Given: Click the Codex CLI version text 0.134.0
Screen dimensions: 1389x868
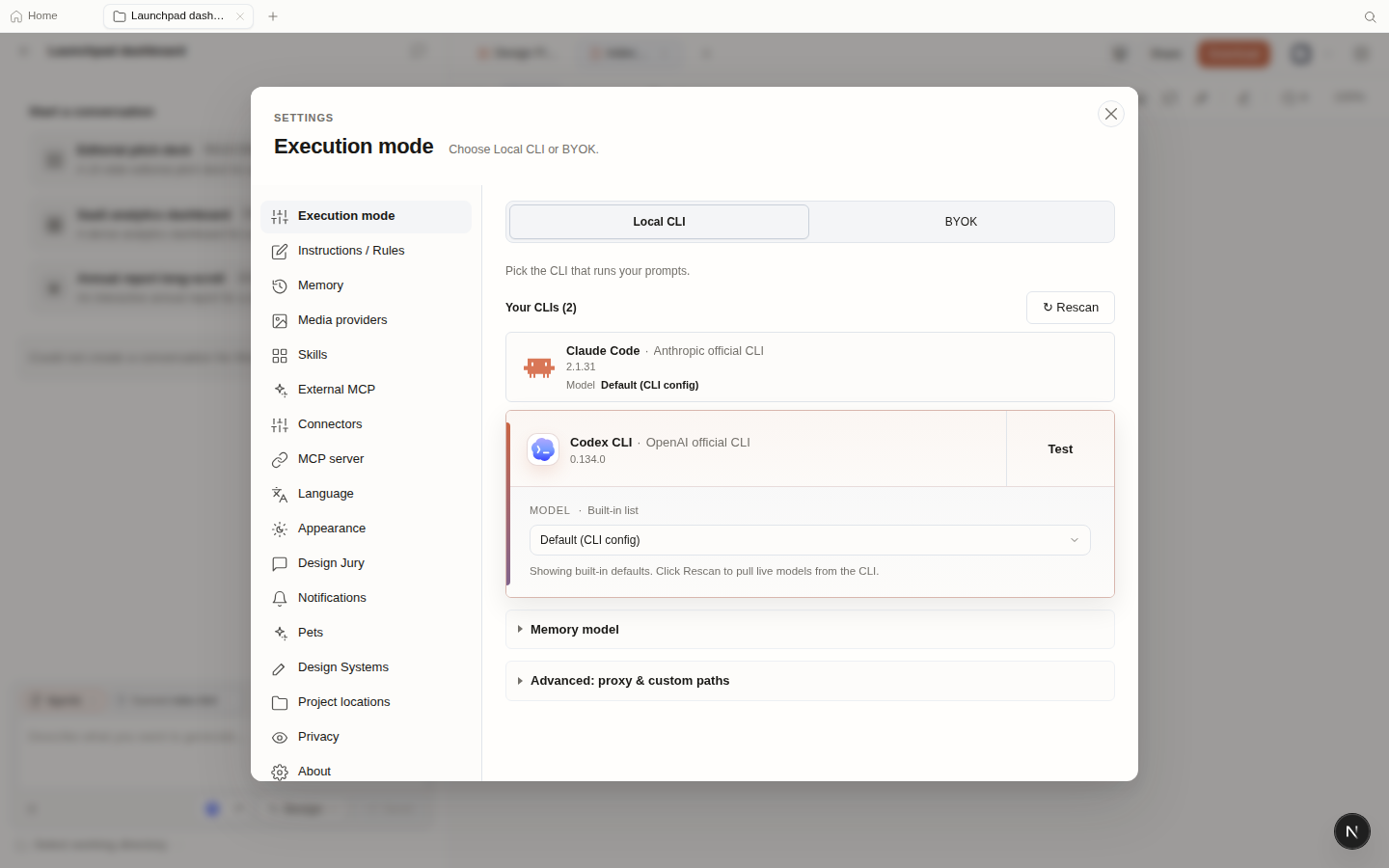Looking at the screenshot, I should (x=587, y=459).
